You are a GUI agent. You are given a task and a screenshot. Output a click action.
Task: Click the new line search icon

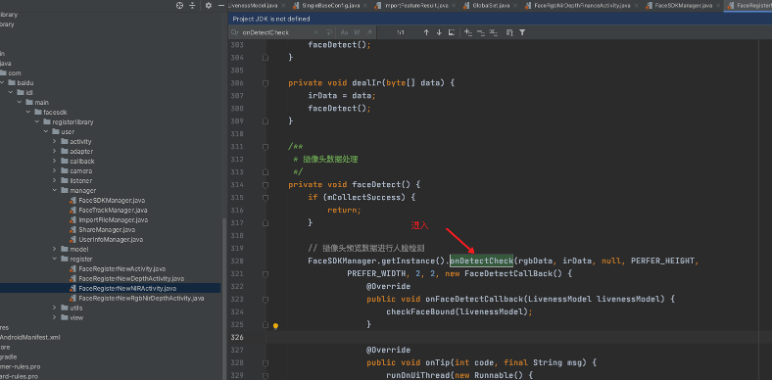pos(328,32)
